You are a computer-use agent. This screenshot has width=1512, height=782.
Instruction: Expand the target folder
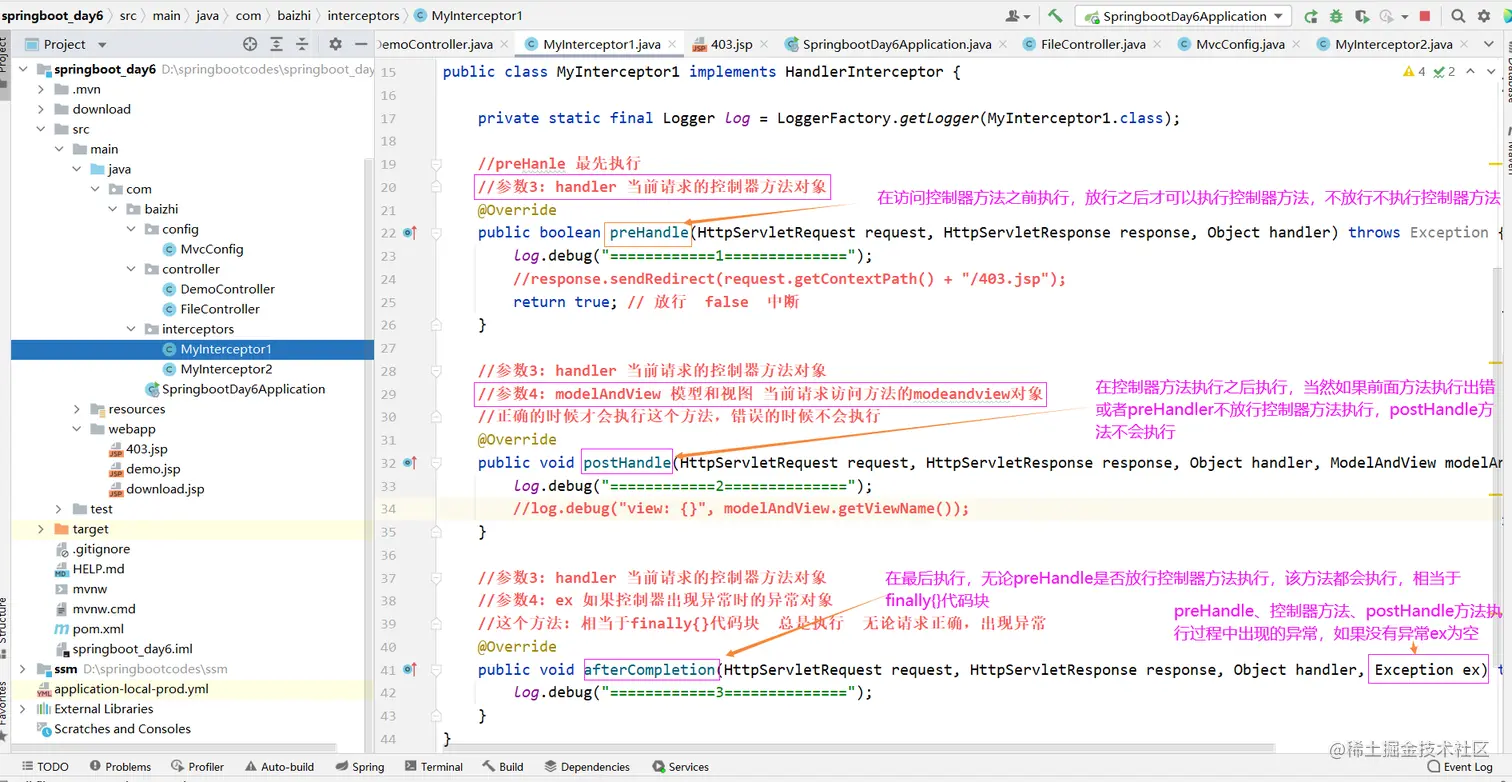pos(41,529)
